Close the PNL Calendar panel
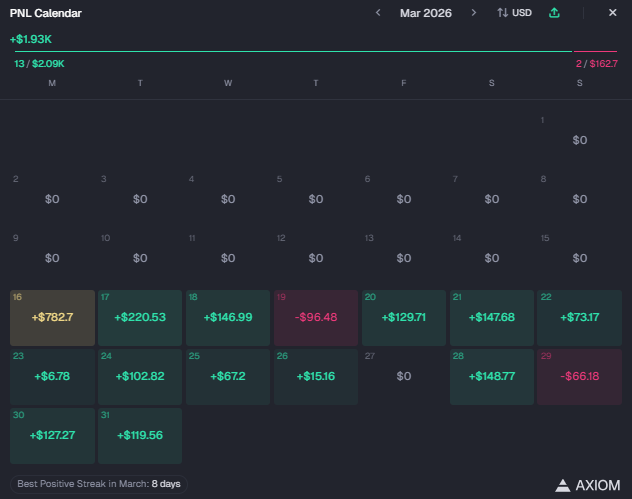The width and height of the screenshot is (632, 499). pos(613,13)
